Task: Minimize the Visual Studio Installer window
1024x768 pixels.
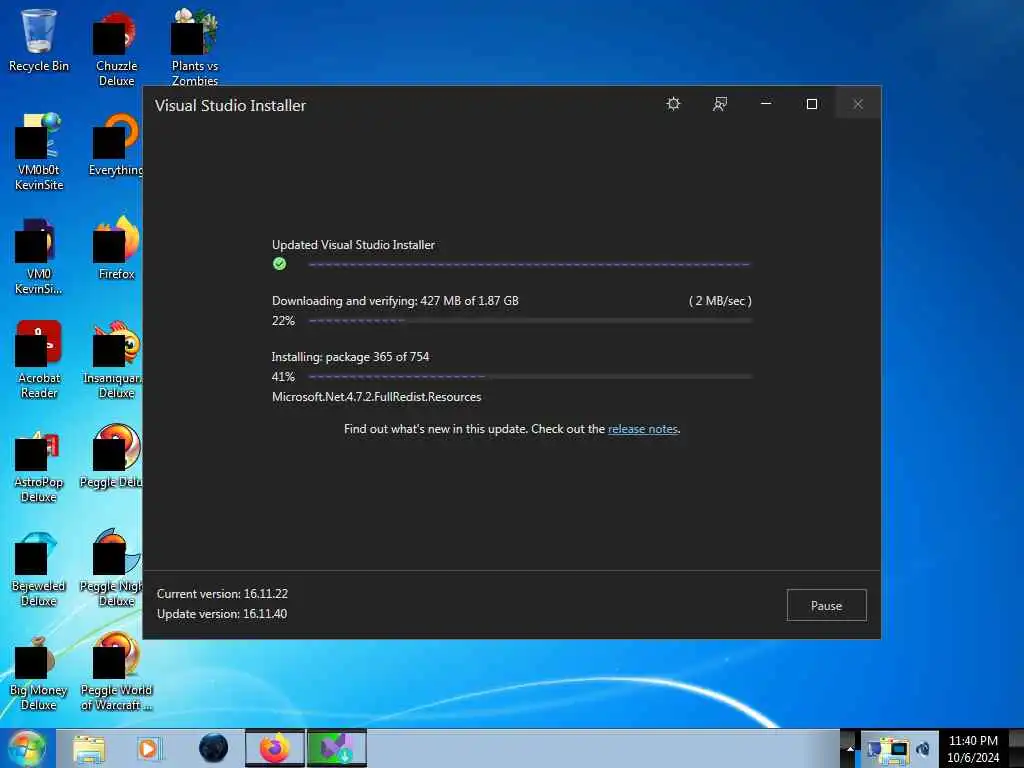Action: (766, 104)
